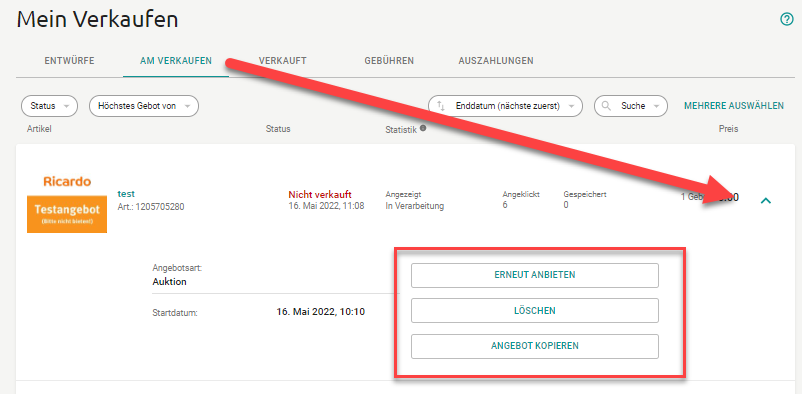
Task: Click the start date 16. Mai 2022, 10:10
Action: (x=321, y=312)
